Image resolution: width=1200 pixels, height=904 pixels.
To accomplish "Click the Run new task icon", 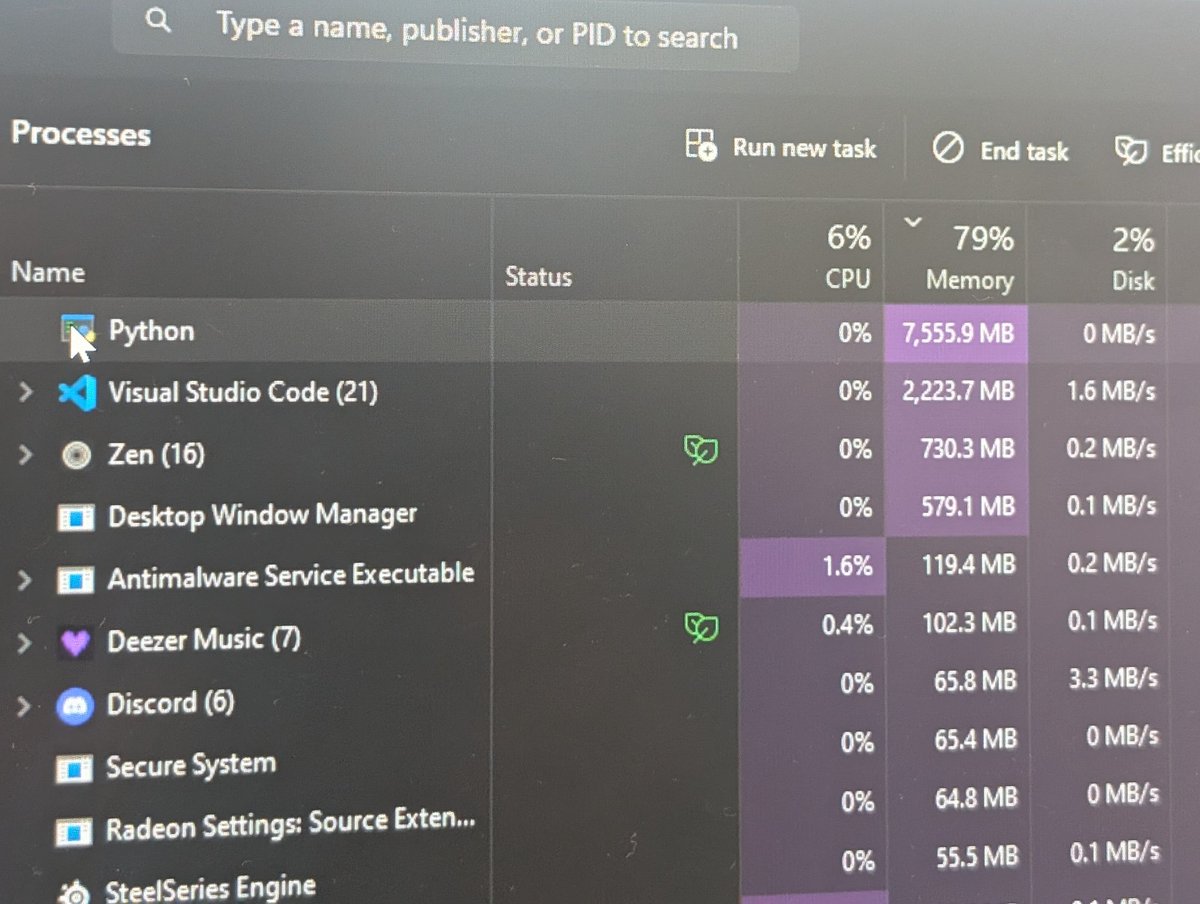I will coord(701,144).
